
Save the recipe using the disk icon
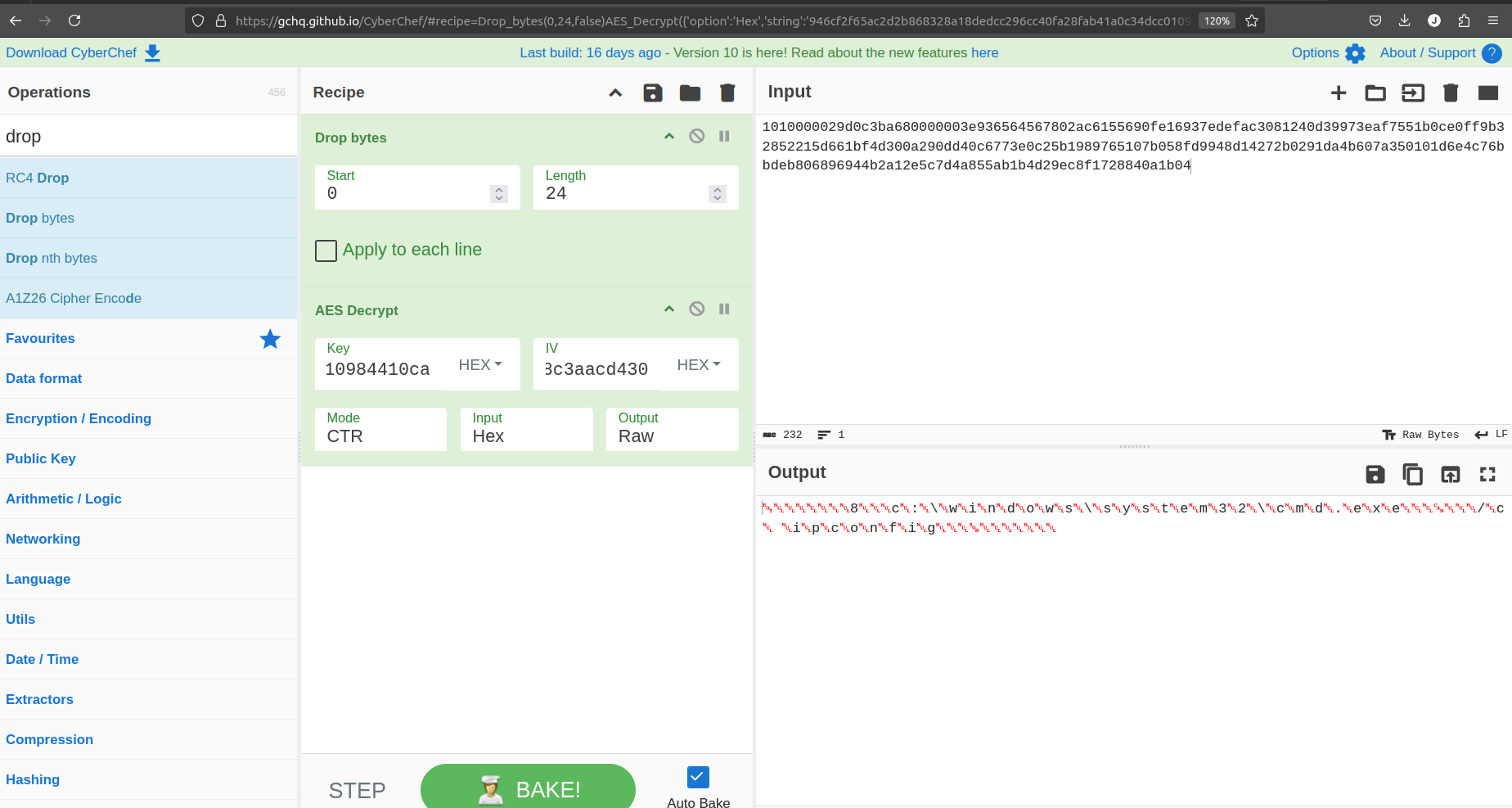click(x=652, y=93)
